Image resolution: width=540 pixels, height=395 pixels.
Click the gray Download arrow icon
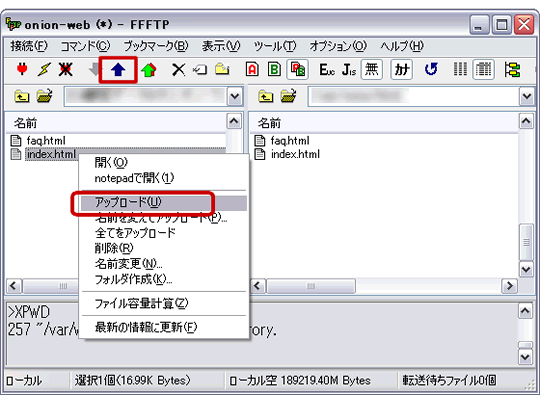pos(94,70)
